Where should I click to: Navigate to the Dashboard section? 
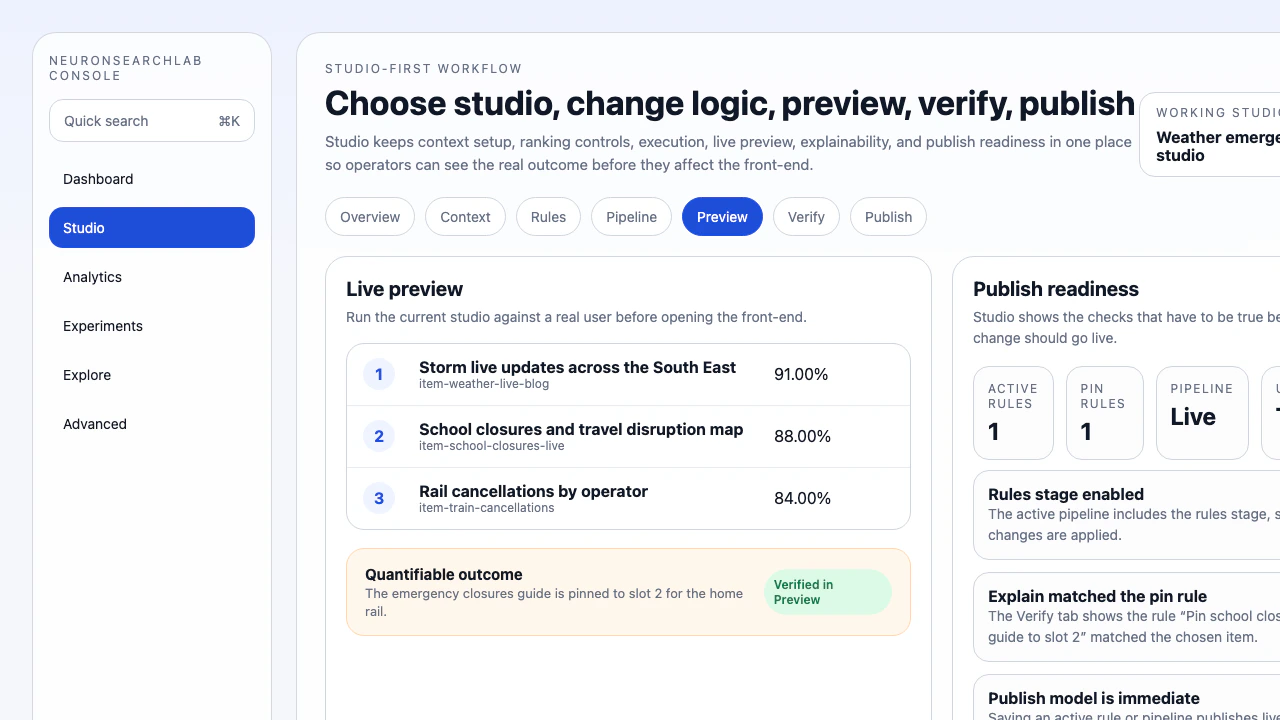(98, 179)
